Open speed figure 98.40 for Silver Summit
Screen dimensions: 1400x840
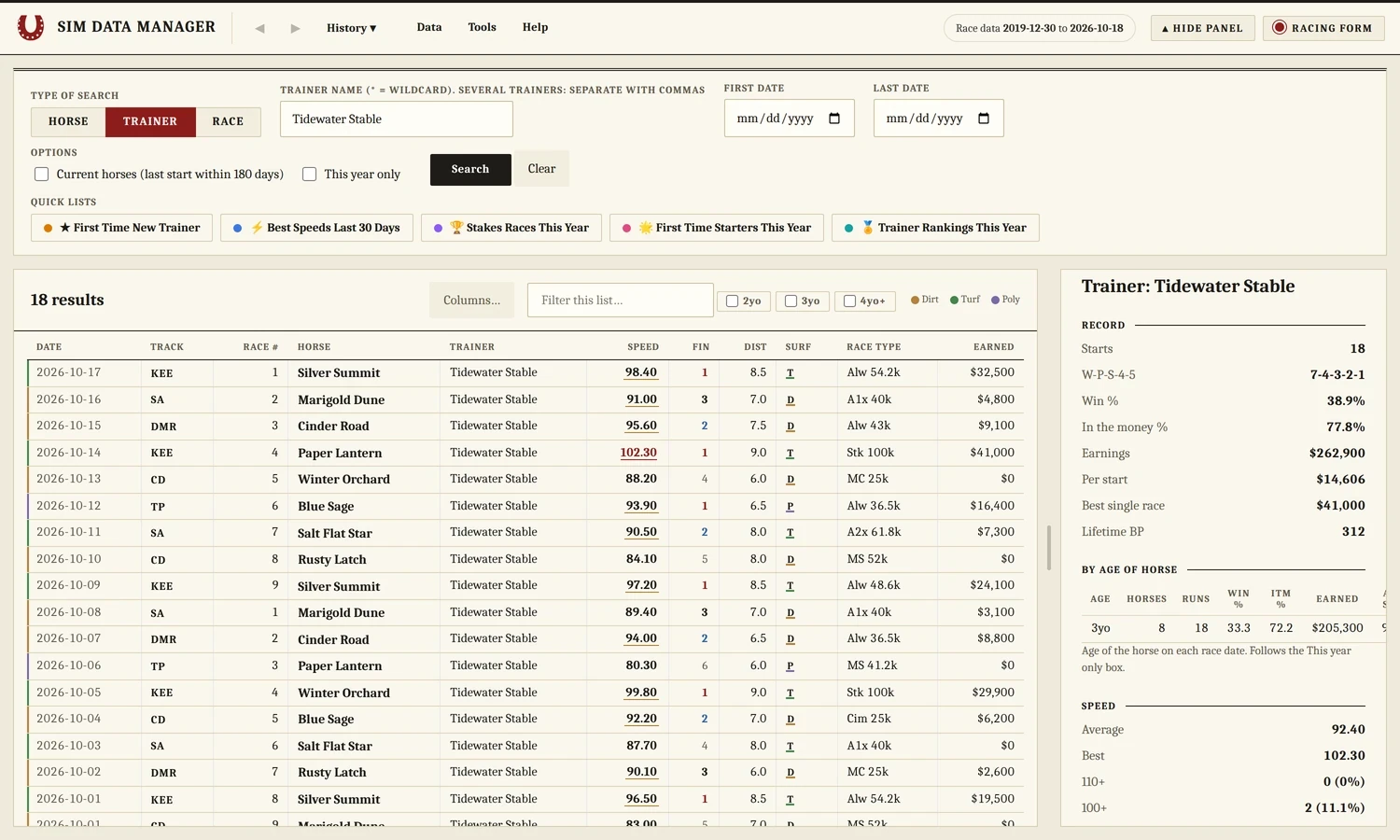(641, 372)
